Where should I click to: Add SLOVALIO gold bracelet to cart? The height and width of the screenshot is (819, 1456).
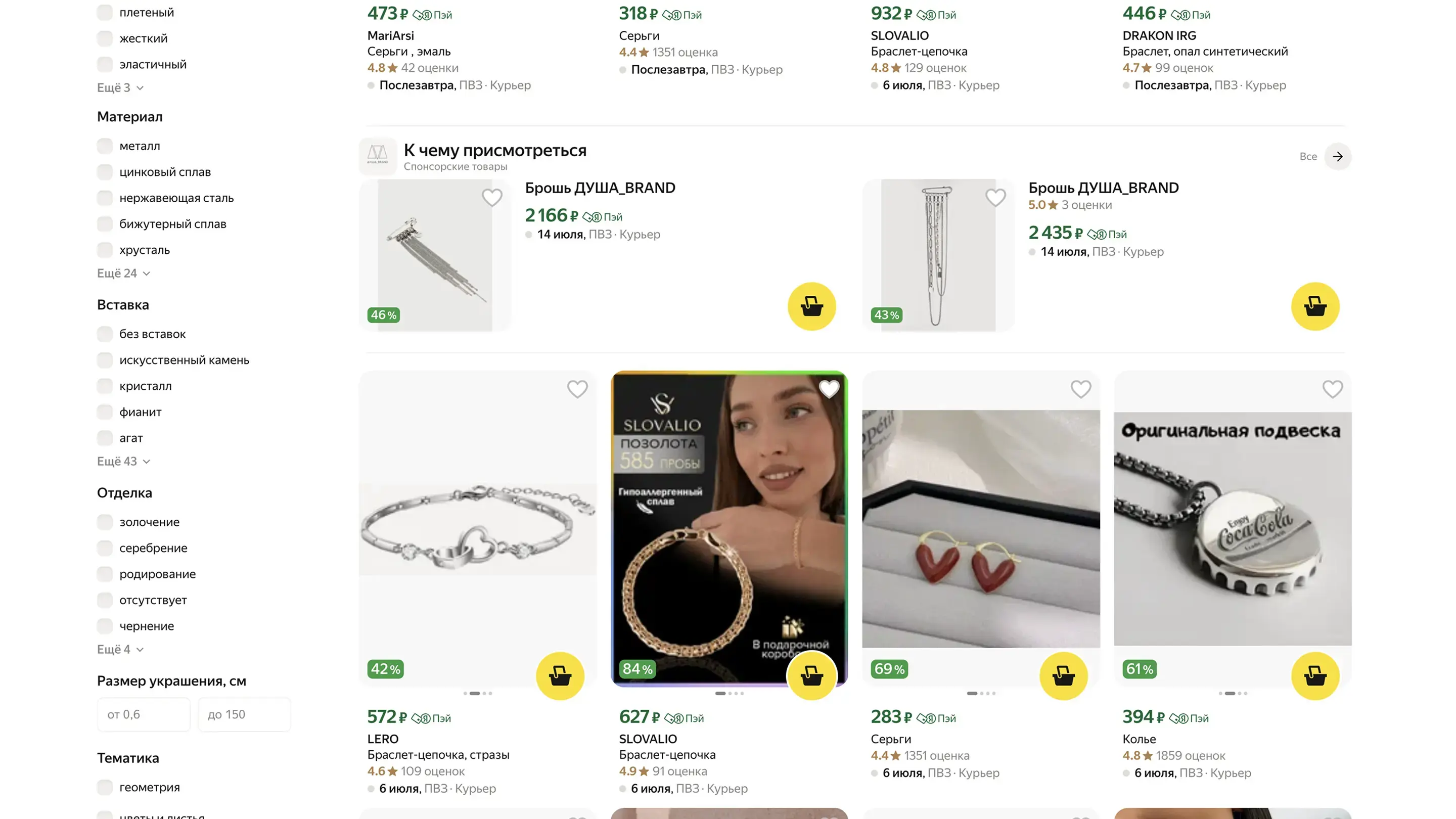811,676
